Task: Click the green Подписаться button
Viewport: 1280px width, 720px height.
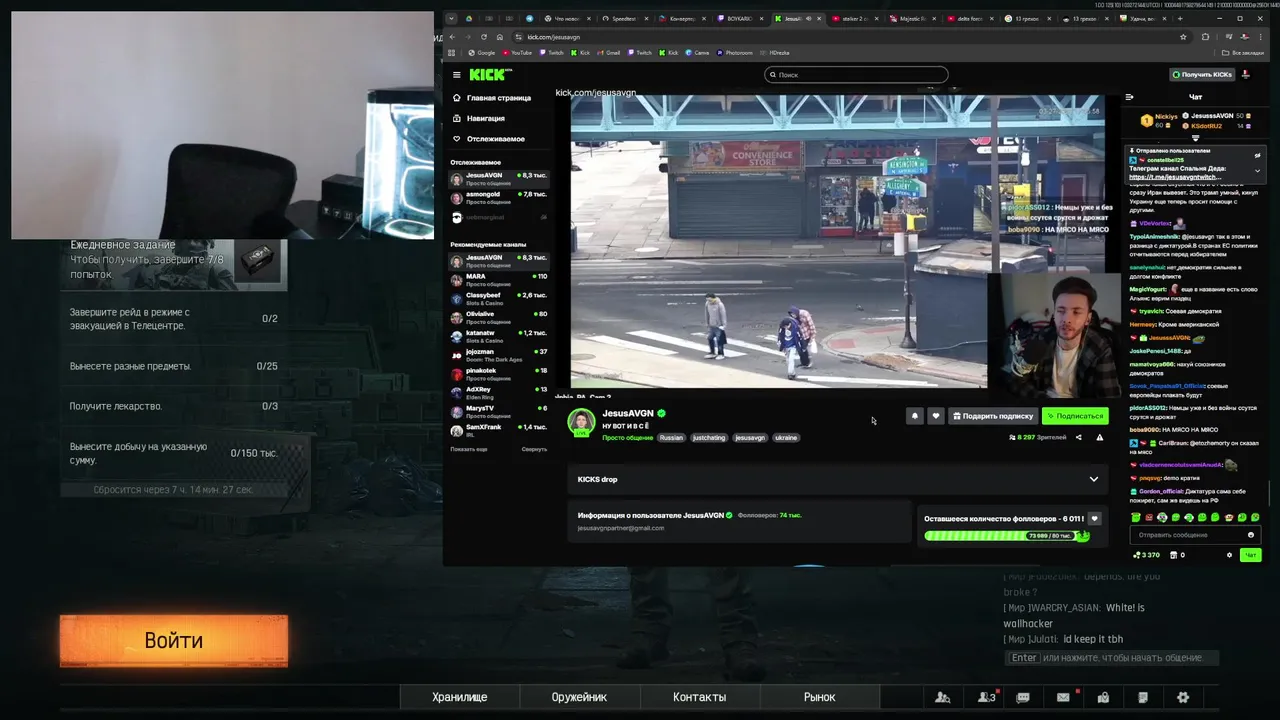Action: 1075,416
